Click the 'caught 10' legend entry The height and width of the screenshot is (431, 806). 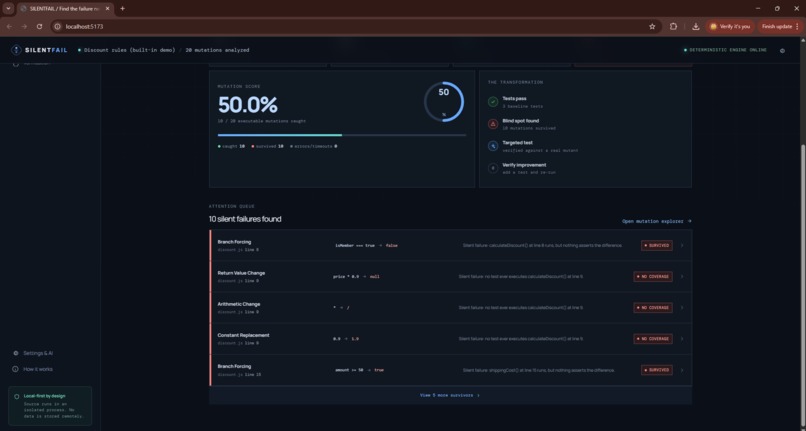[x=231, y=147]
